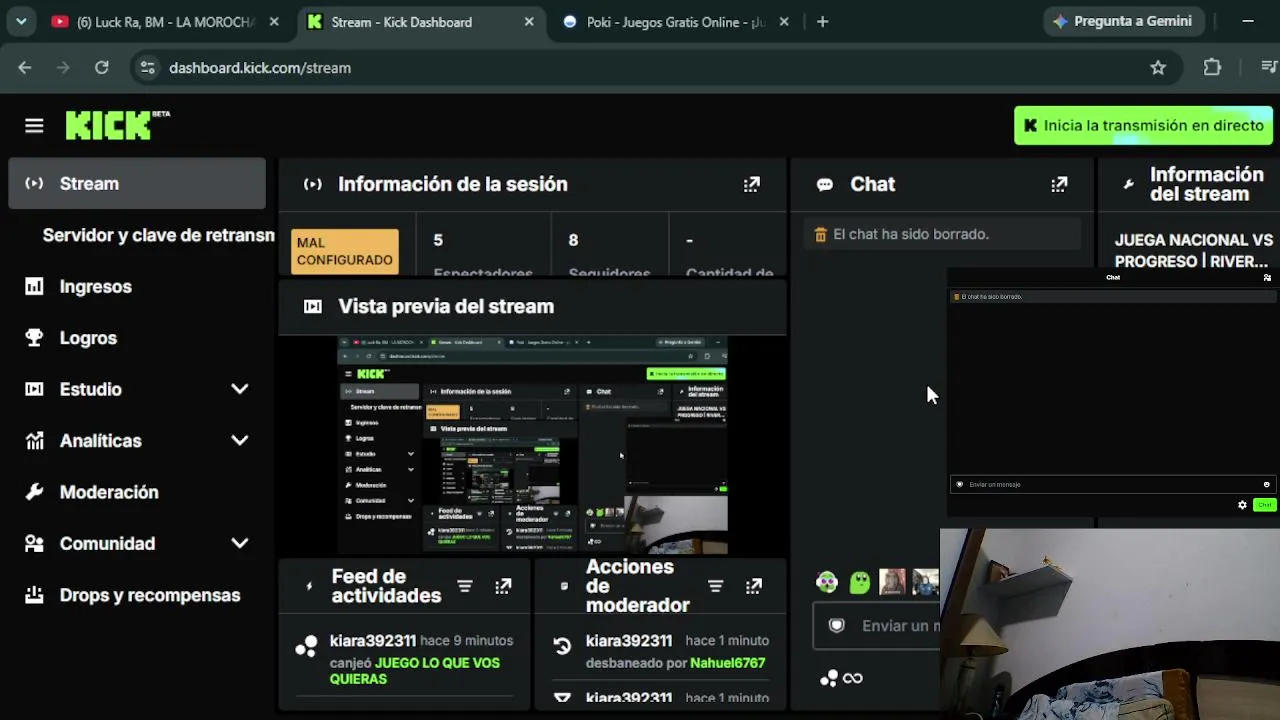Pop out the Información de la sesión panel
The height and width of the screenshot is (720, 1280).
(752, 184)
